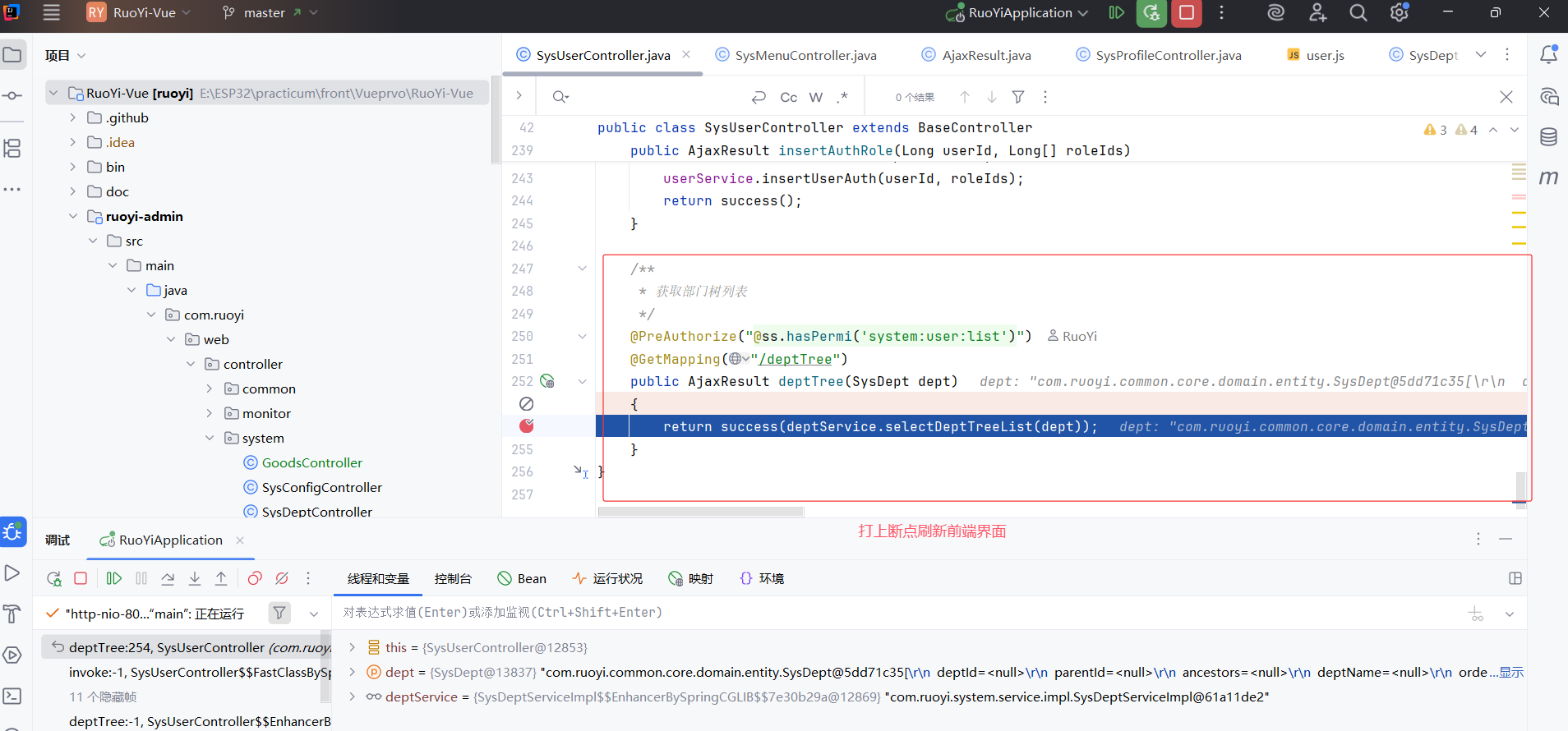This screenshot has height=731, width=1568.
Task: Open the /deptTree mapping link
Action: pyautogui.click(x=796, y=359)
